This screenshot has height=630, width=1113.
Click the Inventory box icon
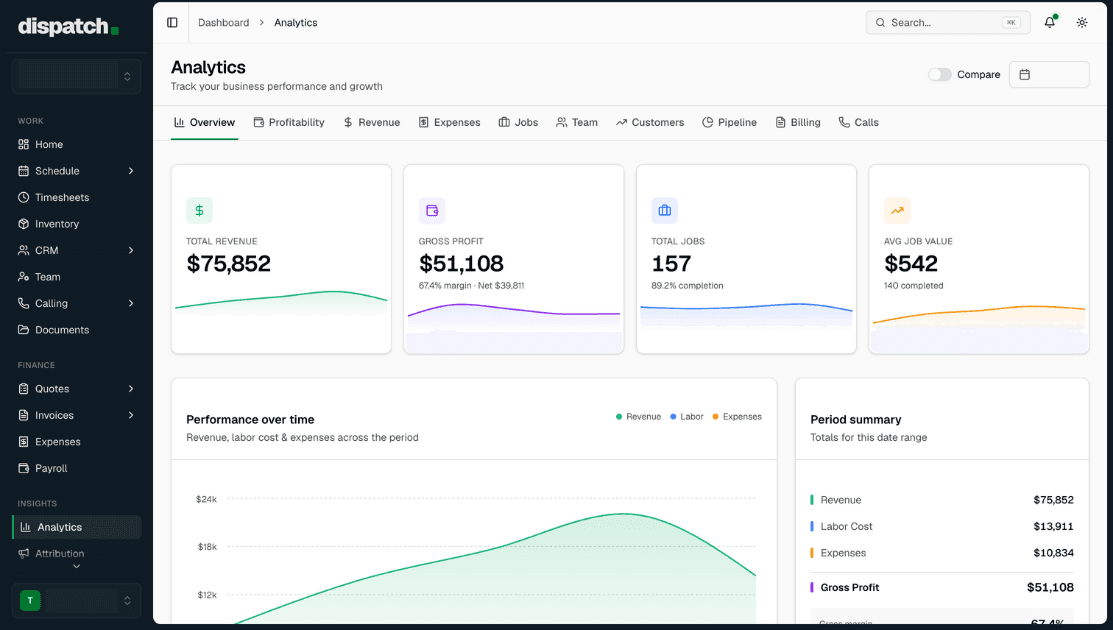click(23, 223)
